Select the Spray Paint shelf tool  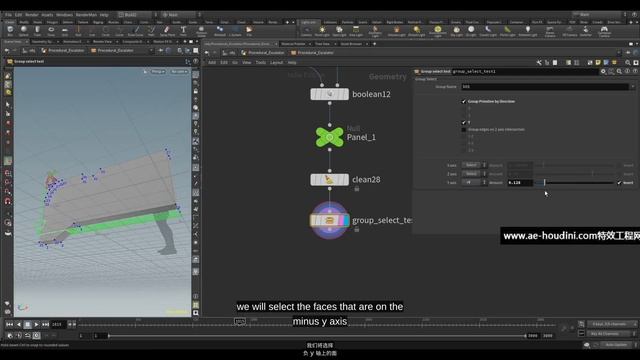167,31
